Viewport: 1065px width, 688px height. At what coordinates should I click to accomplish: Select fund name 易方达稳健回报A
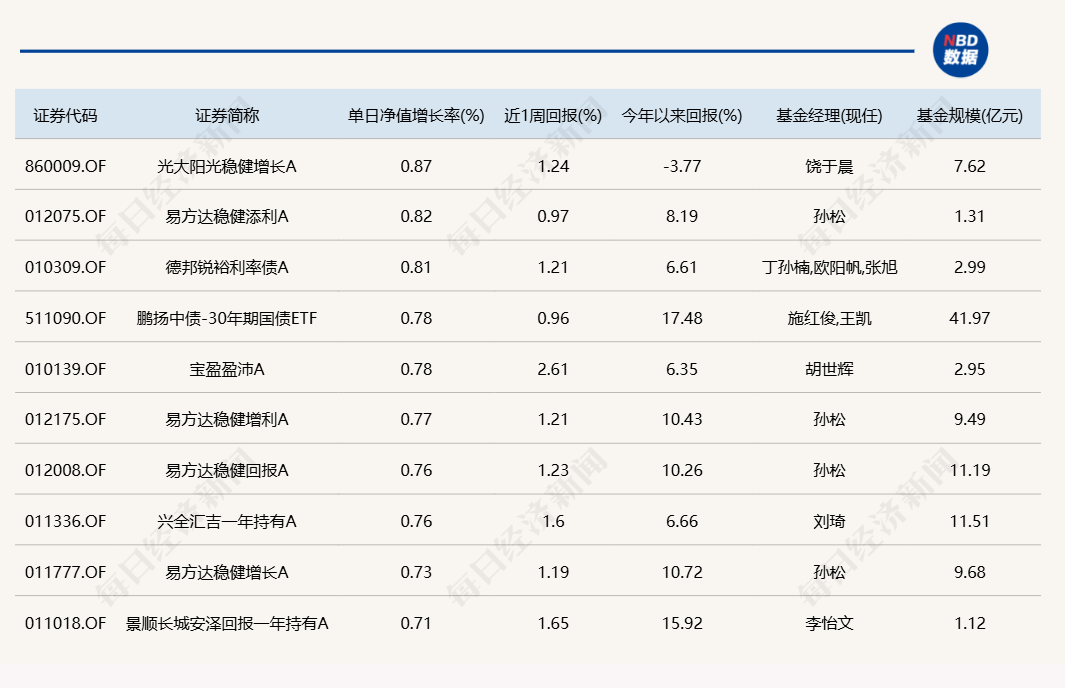tap(227, 471)
